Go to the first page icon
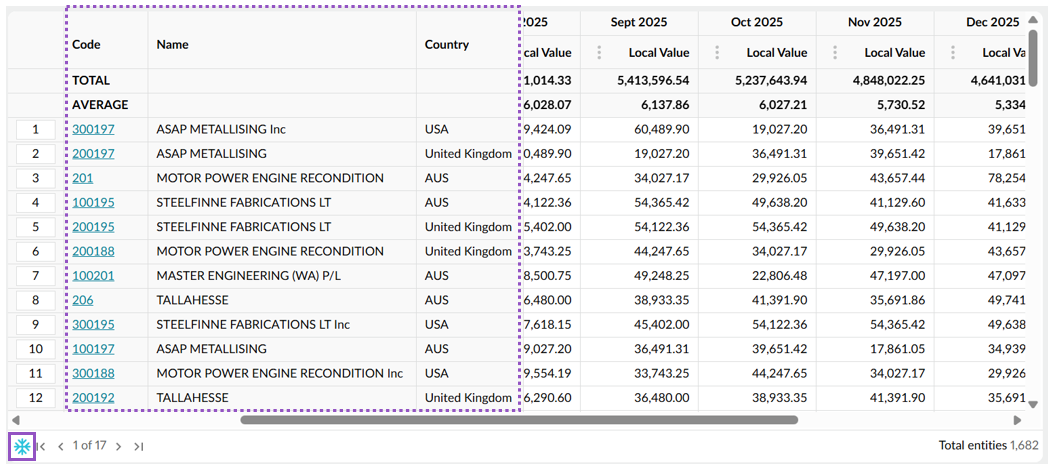The width and height of the screenshot is (1048, 464). pyautogui.click(x=41, y=447)
